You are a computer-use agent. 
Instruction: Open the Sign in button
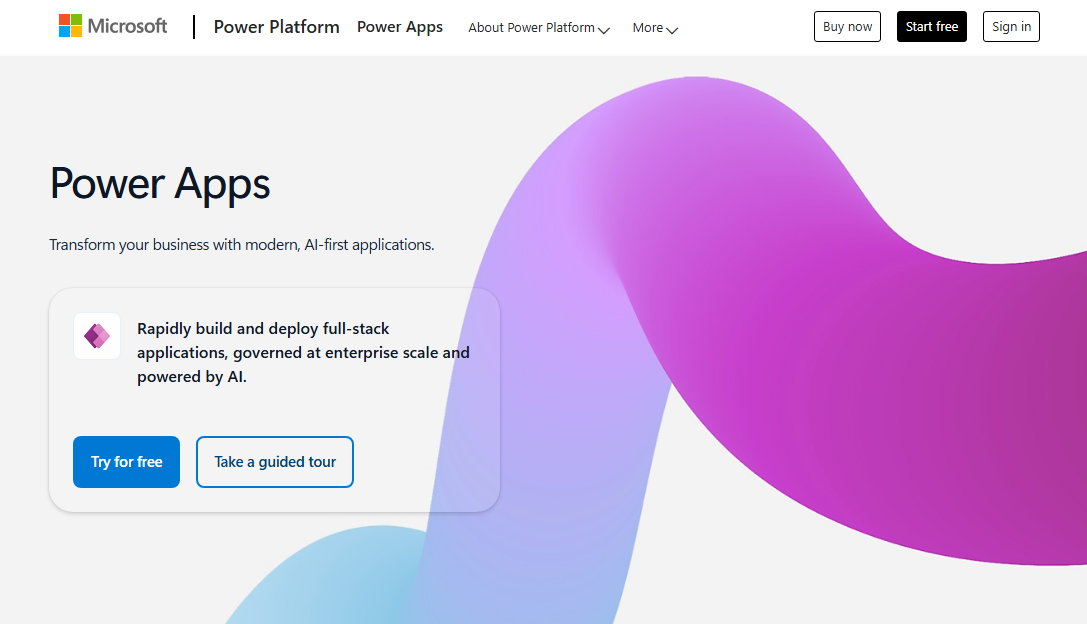point(1011,26)
